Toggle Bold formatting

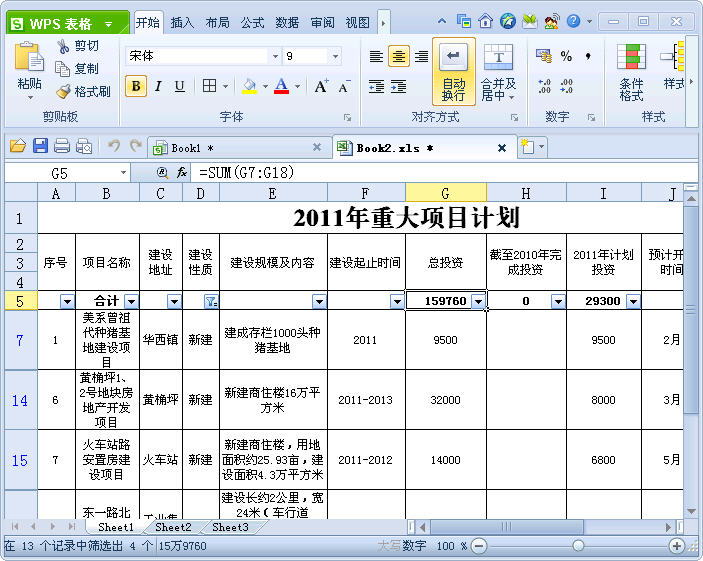tap(136, 87)
